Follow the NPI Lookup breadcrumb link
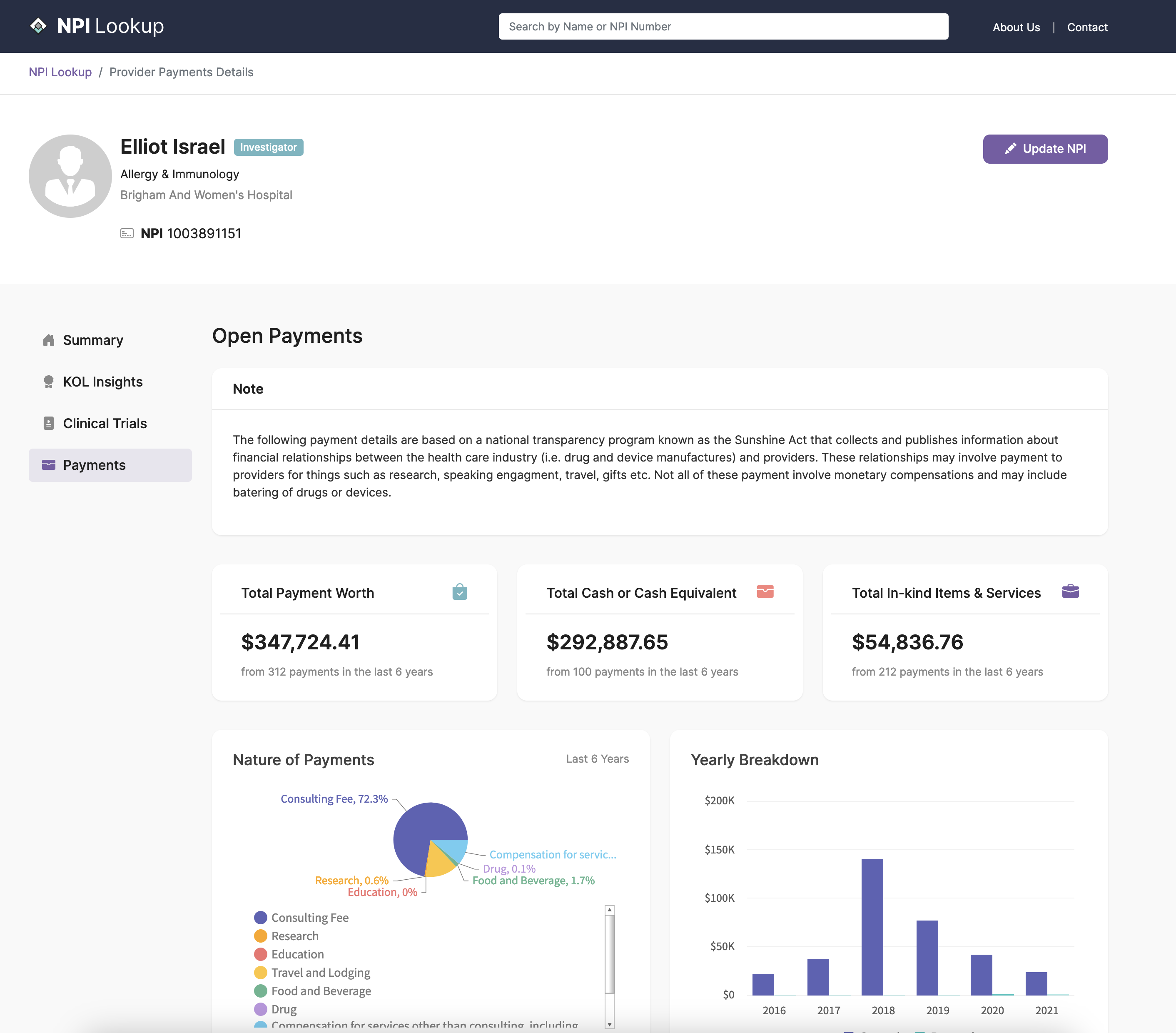 60,72
